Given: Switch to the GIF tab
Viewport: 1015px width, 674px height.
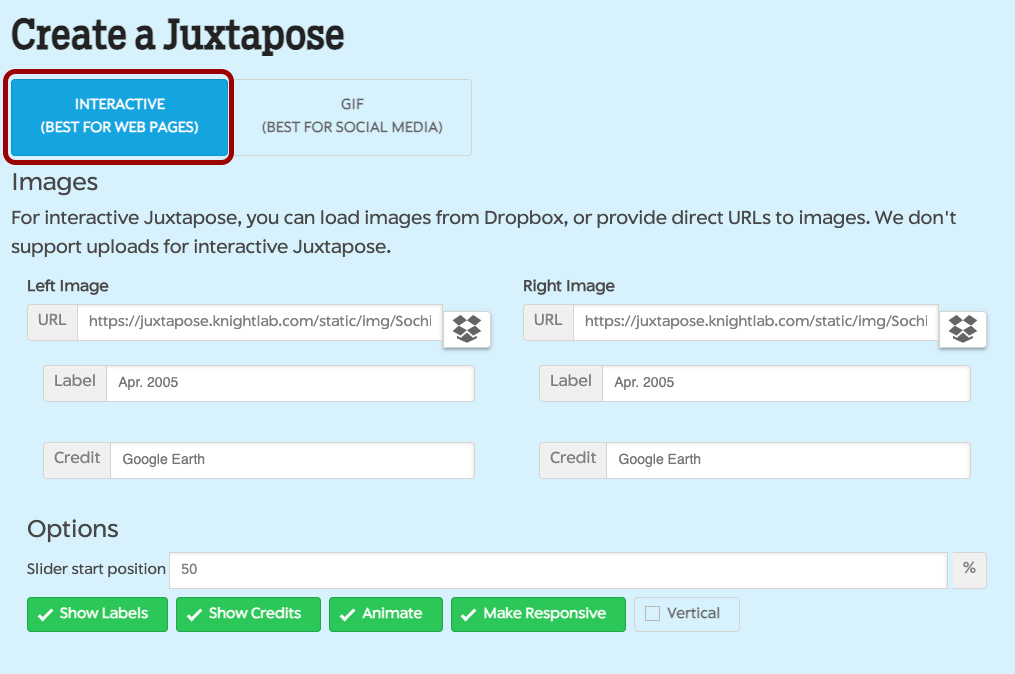Looking at the screenshot, I should pos(352,116).
